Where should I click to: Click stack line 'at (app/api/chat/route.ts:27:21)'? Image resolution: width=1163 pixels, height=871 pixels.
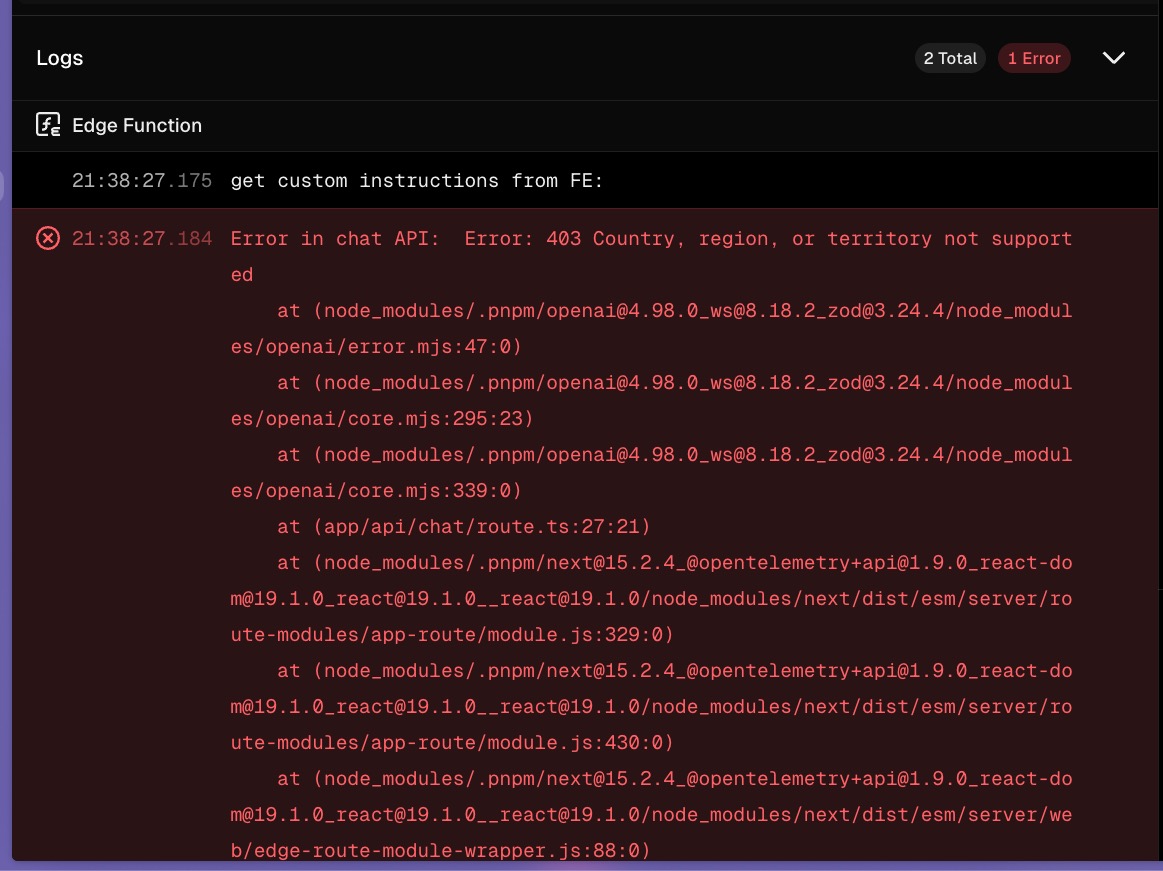(464, 527)
